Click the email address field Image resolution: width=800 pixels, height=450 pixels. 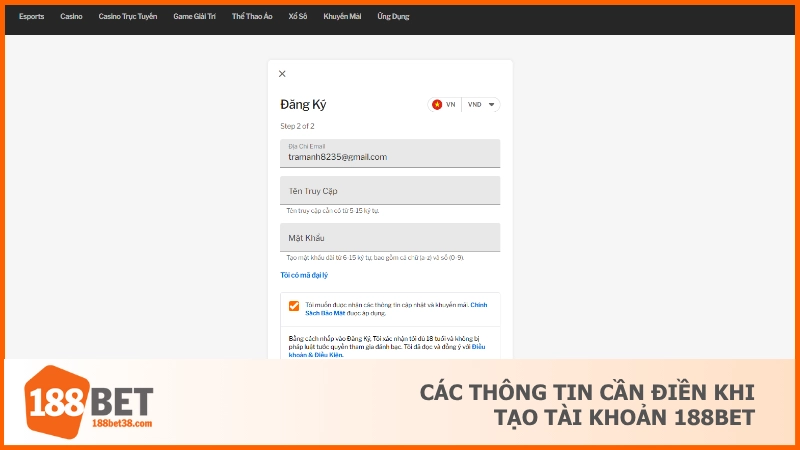coord(390,153)
